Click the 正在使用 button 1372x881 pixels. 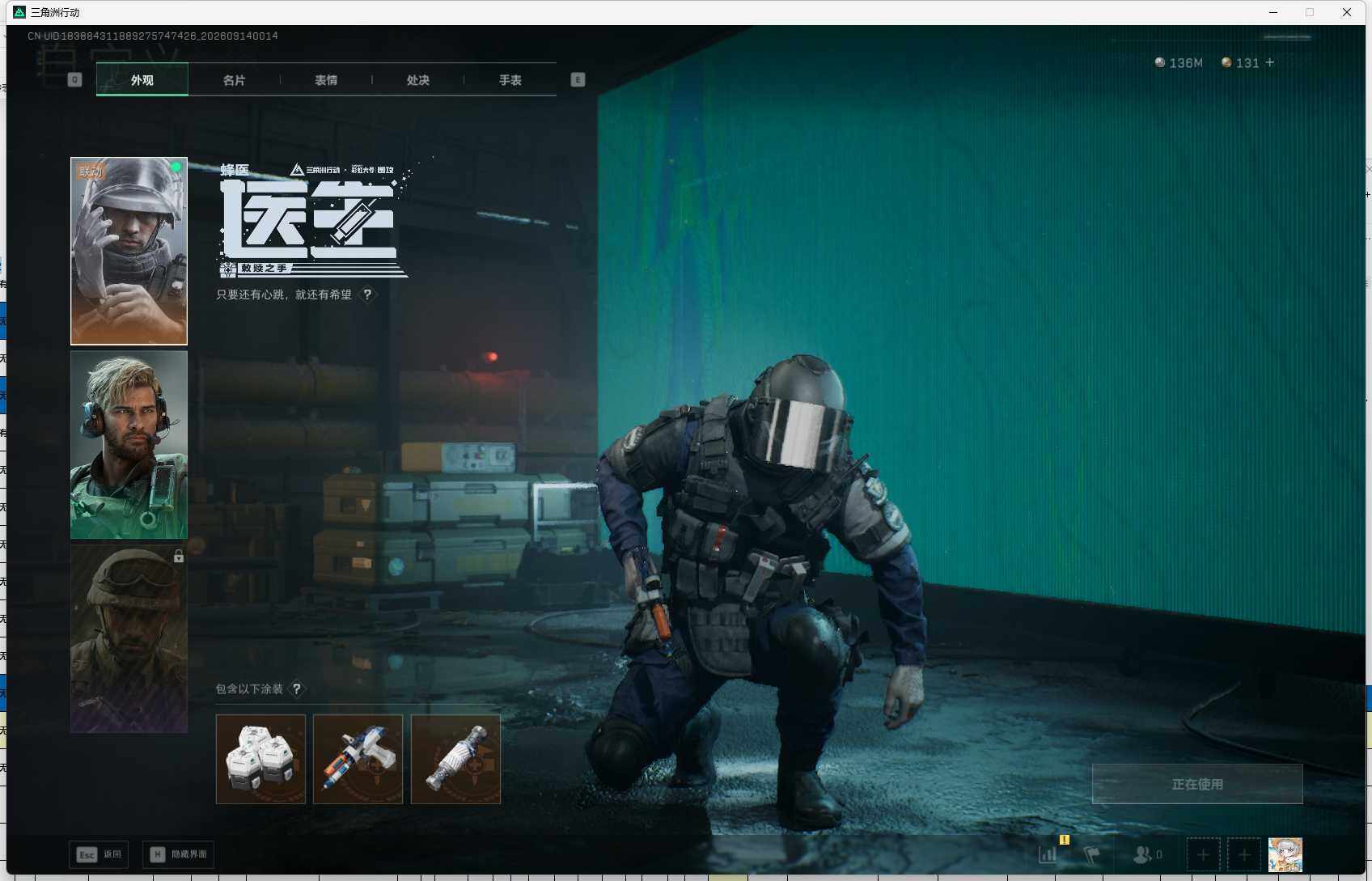(1197, 784)
